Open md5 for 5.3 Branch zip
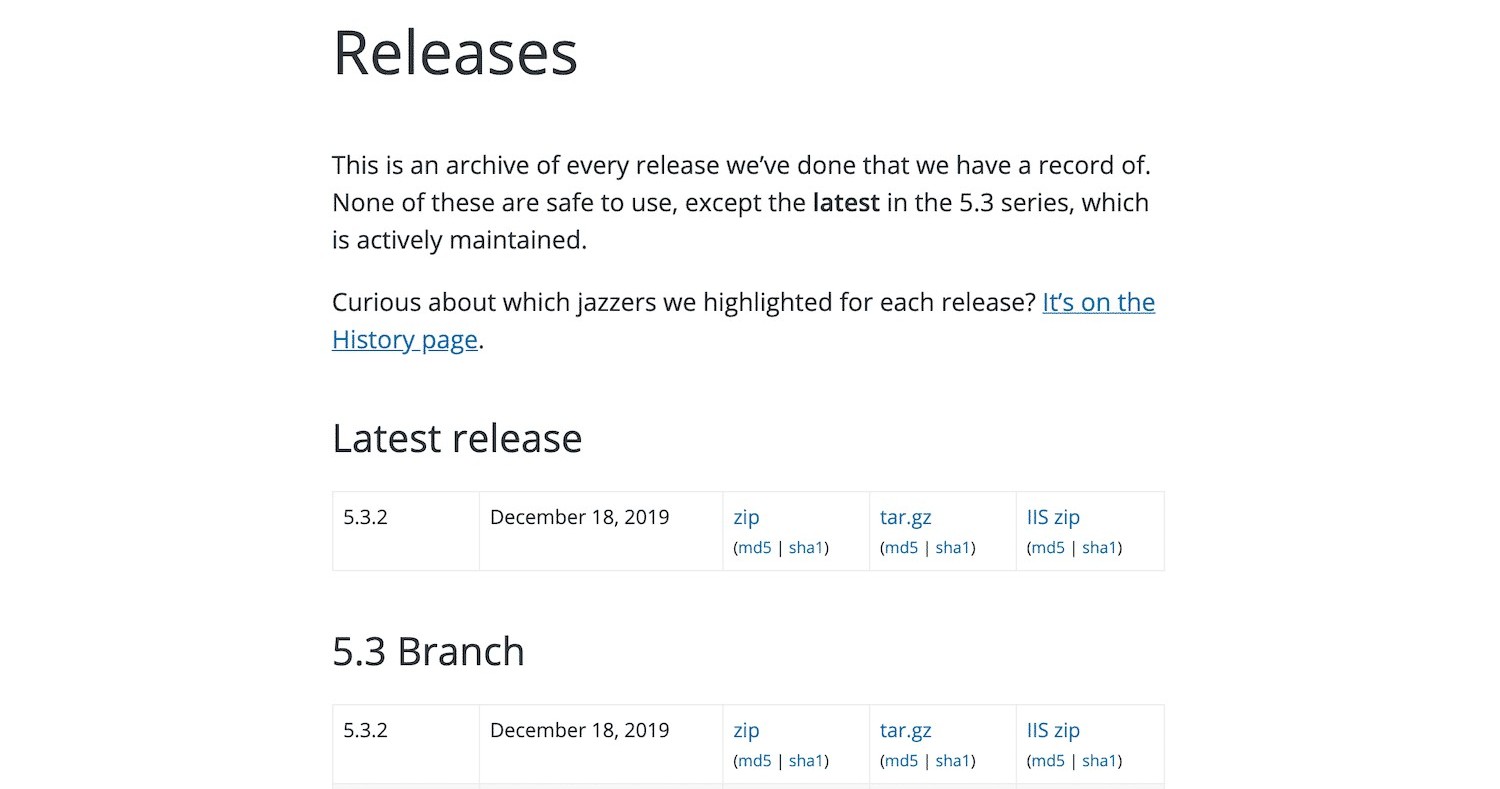Image resolution: width=1500 pixels, height=789 pixels. click(x=755, y=761)
